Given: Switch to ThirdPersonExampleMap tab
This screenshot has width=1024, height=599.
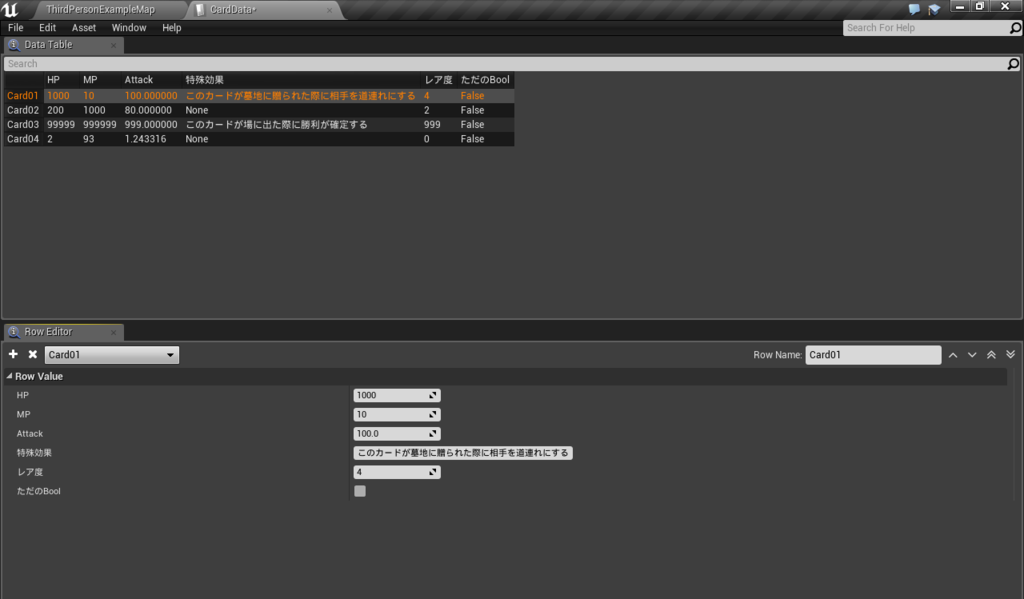Looking at the screenshot, I should [101, 10].
